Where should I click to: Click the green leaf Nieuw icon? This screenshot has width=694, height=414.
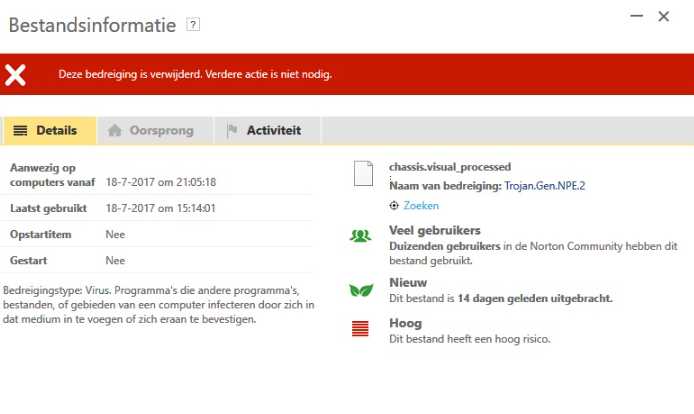[361, 290]
